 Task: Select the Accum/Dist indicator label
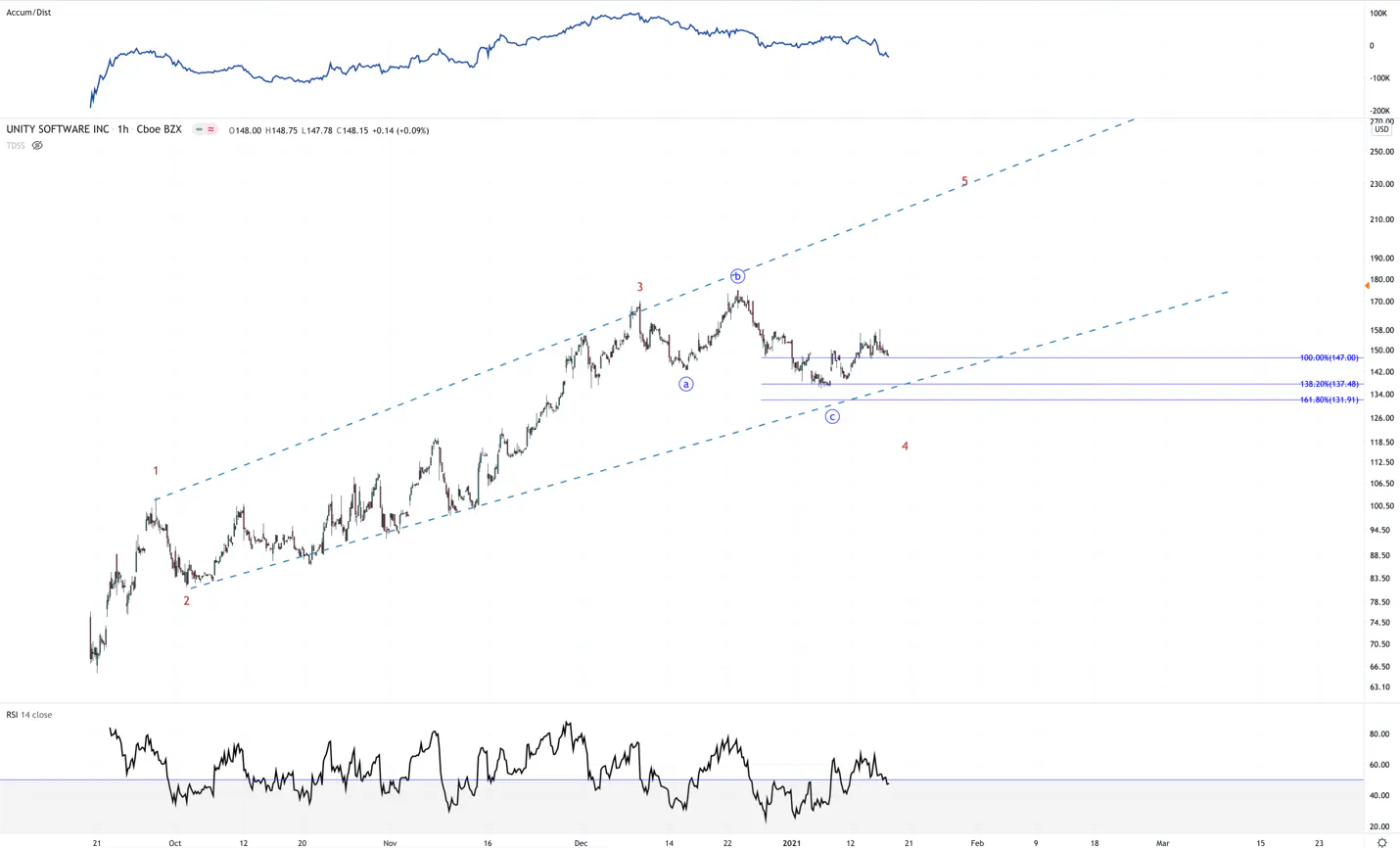tap(28, 13)
